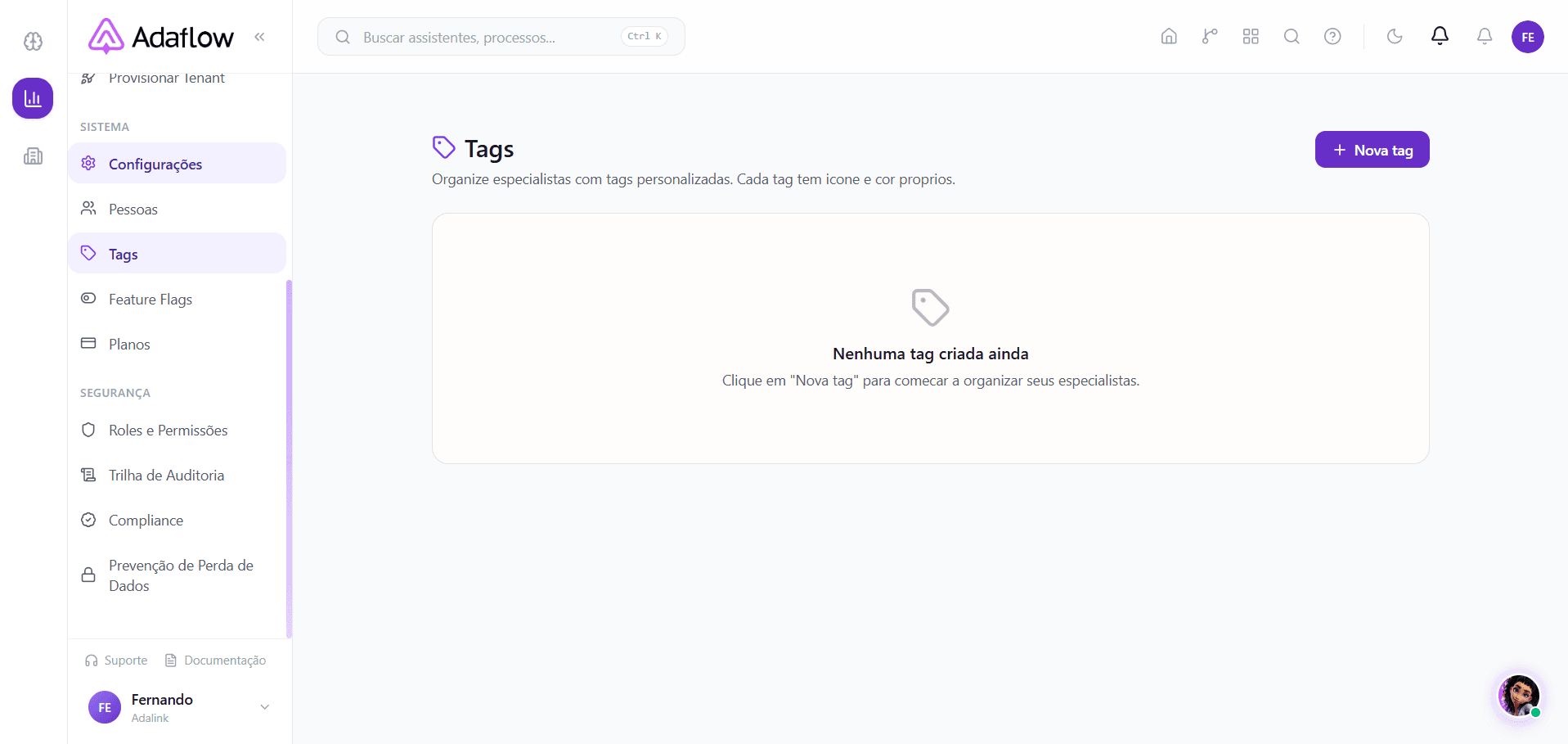Click the purple tag icon beside Tags title
Image resolution: width=1568 pixels, height=744 pixels.
click(x=443, y=147)
